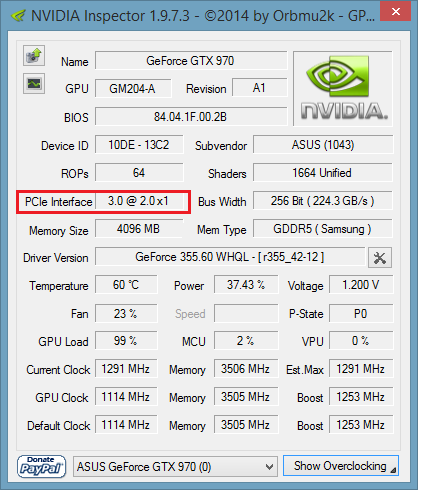
Task: Click the Temperature 60 °C field
Action: (x=126, y=285)
